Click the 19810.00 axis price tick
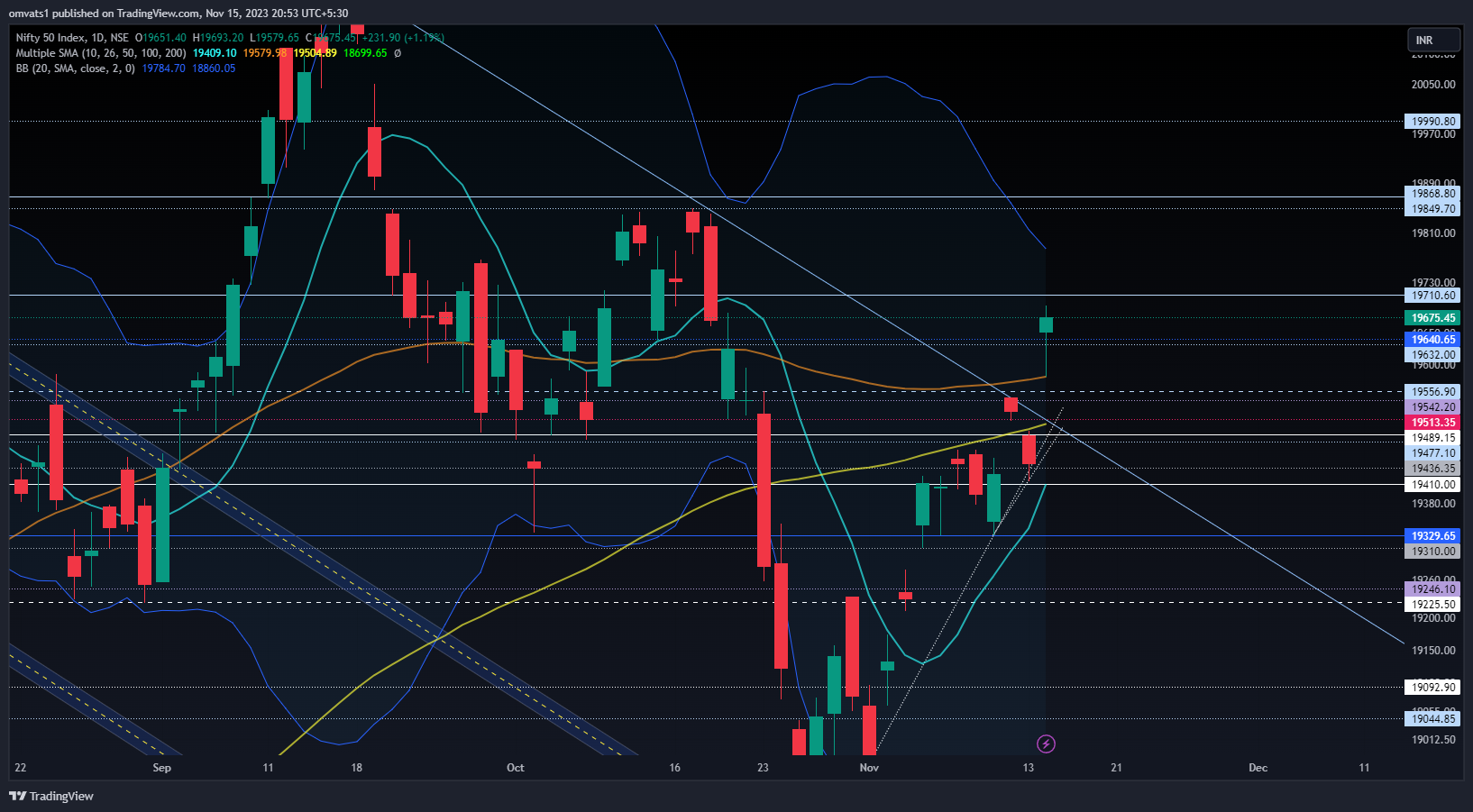Image resolution: width=1473 pixels, height=812 pixels. tap(1433, 233)
